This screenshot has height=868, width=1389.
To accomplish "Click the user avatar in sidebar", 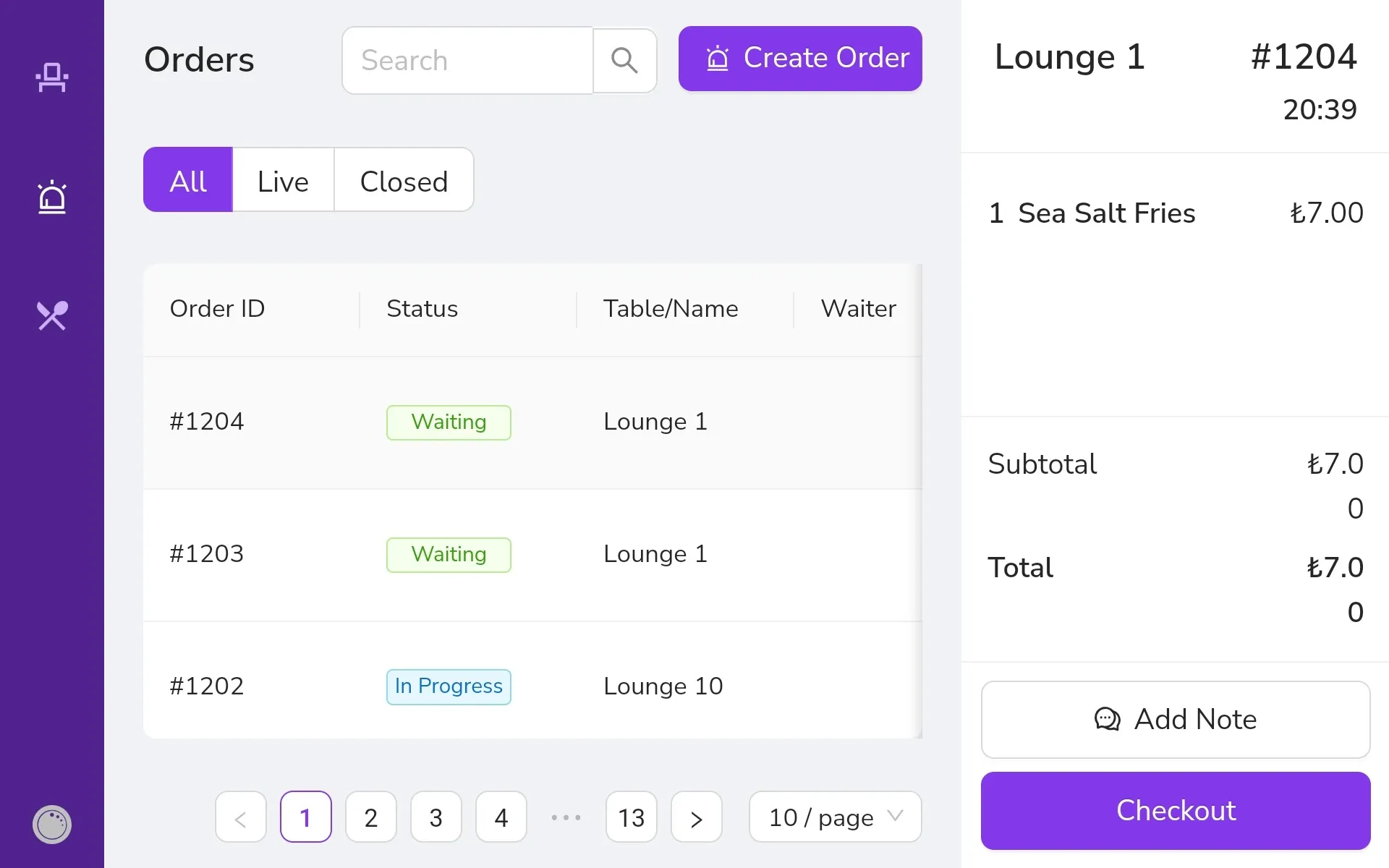I will click(52, 824).
